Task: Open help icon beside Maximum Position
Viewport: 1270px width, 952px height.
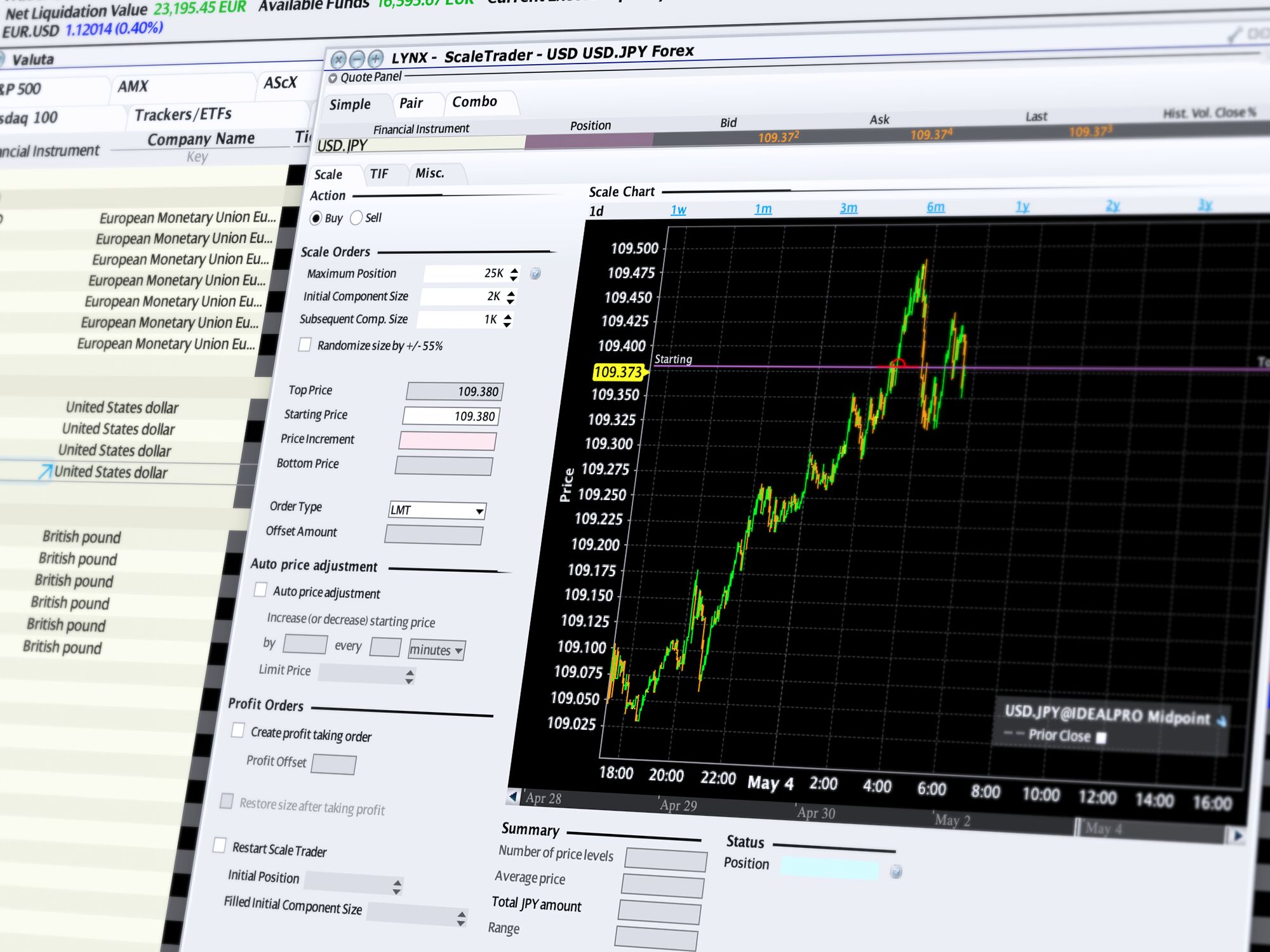Action: click(535, 274)
